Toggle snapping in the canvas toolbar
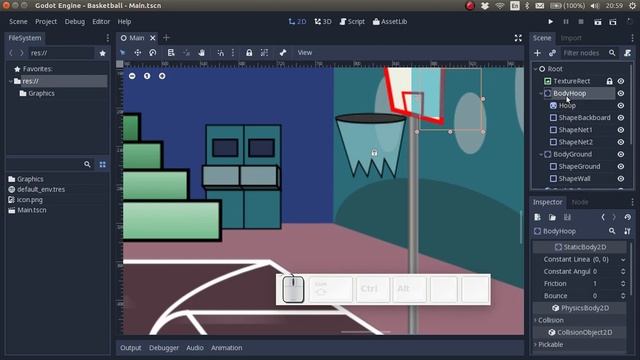 coord(220,53)
